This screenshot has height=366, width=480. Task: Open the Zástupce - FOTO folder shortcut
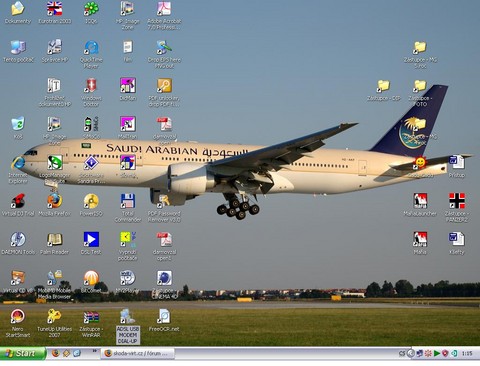point(420,86)
